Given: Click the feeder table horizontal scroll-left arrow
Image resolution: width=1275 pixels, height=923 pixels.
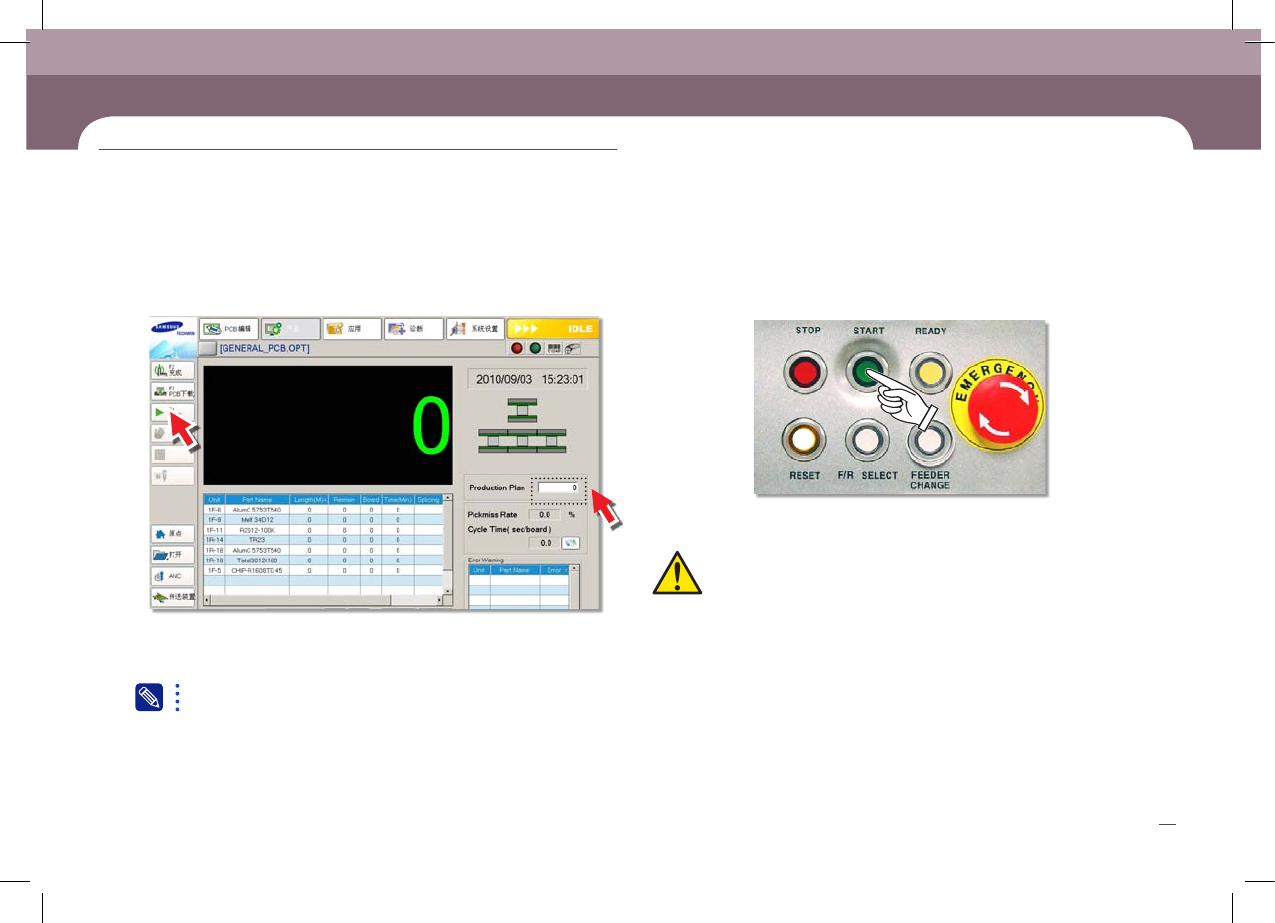Looking at the screenshot, I should point(208,600).
